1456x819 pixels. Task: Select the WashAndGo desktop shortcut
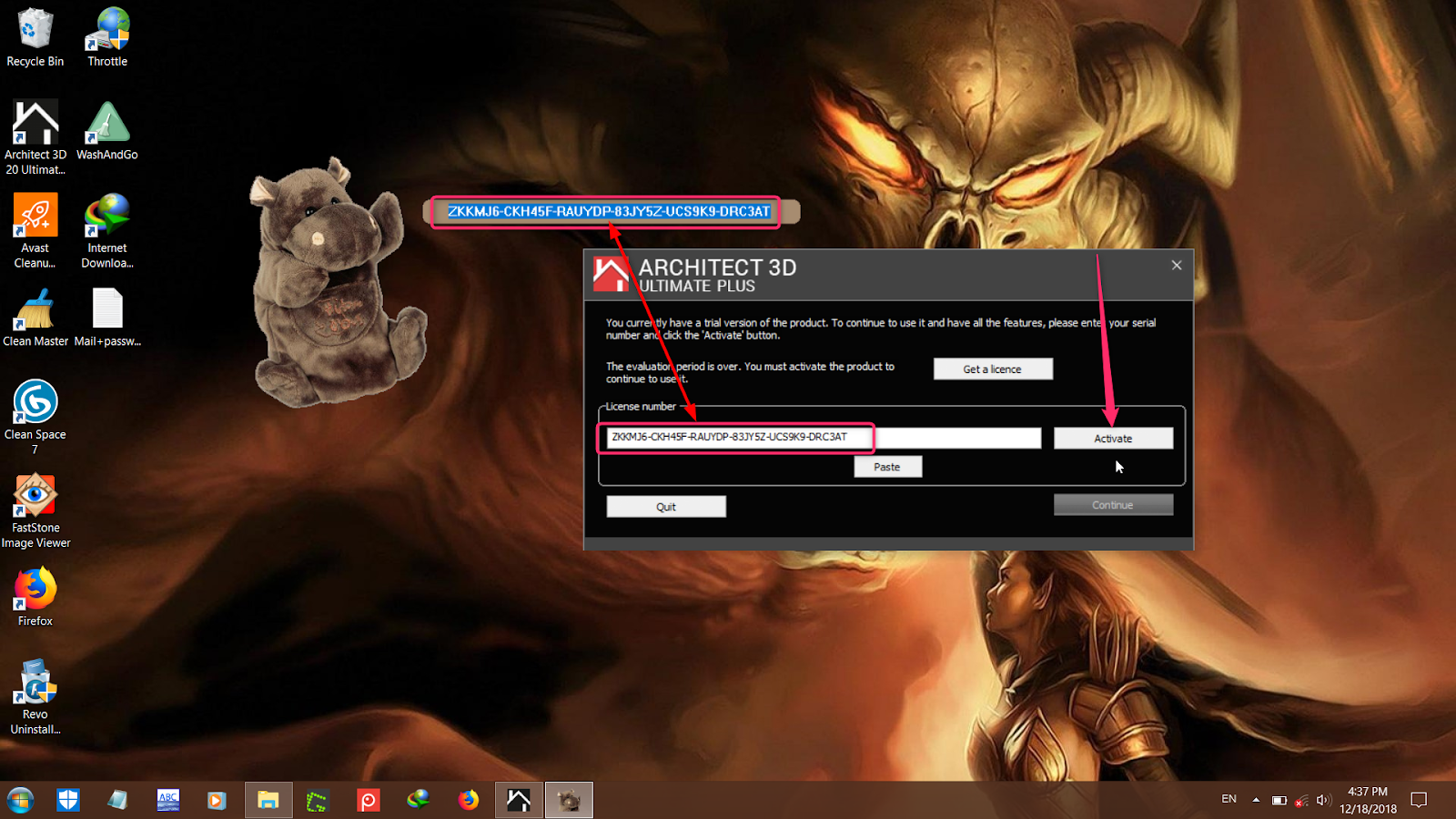pyautogui.click(x=107, y=130)
